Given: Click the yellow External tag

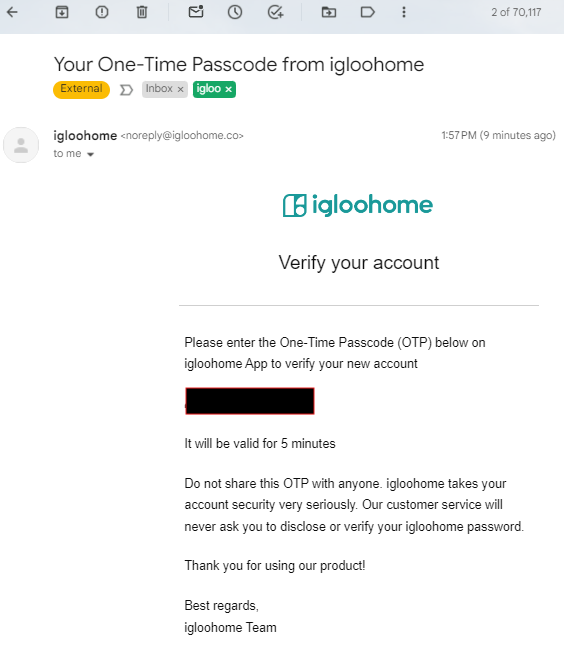Looking at the screenshot, I should click(81, 89).
